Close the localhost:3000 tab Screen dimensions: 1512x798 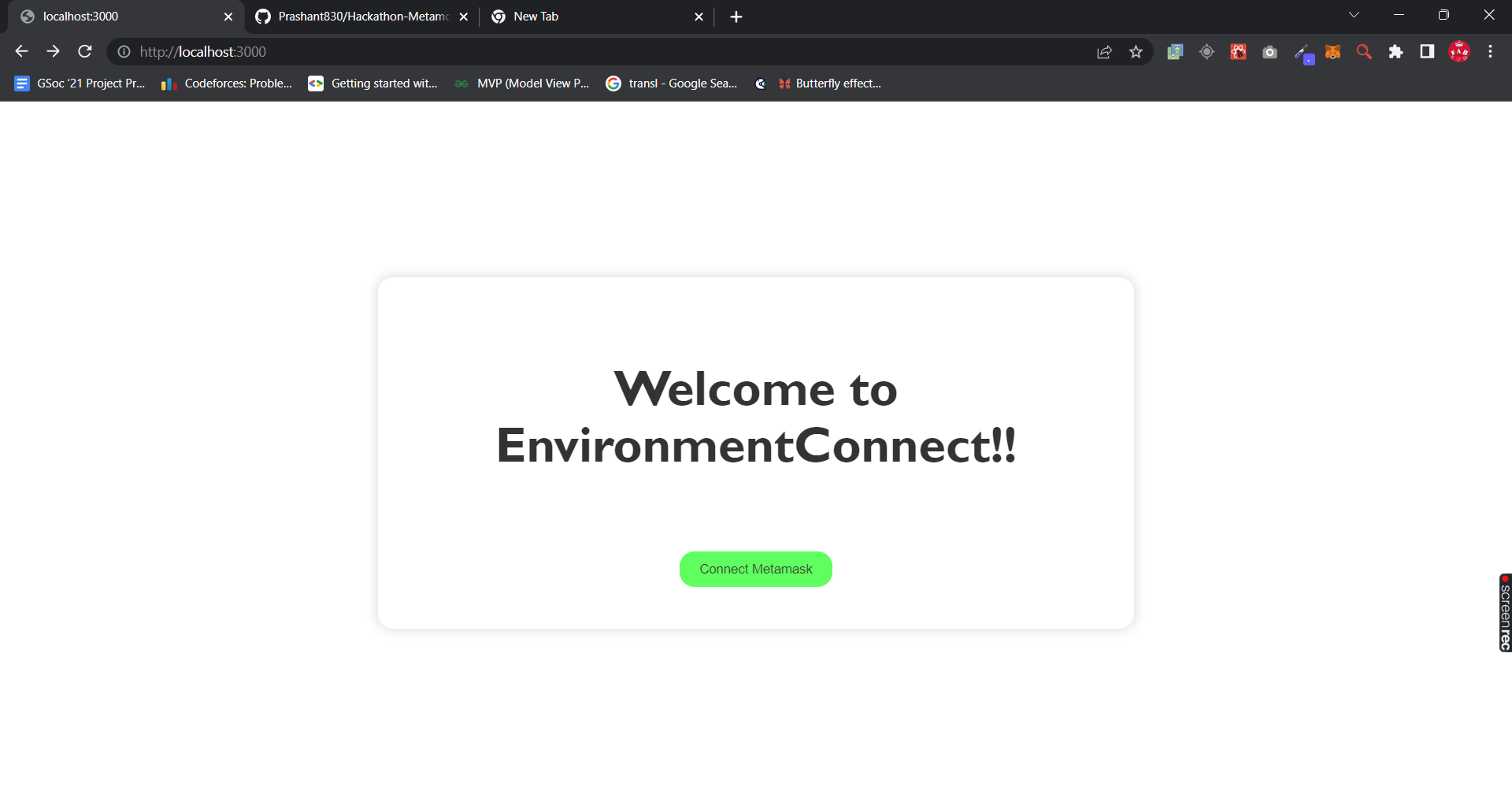click(x=228, y=17)
